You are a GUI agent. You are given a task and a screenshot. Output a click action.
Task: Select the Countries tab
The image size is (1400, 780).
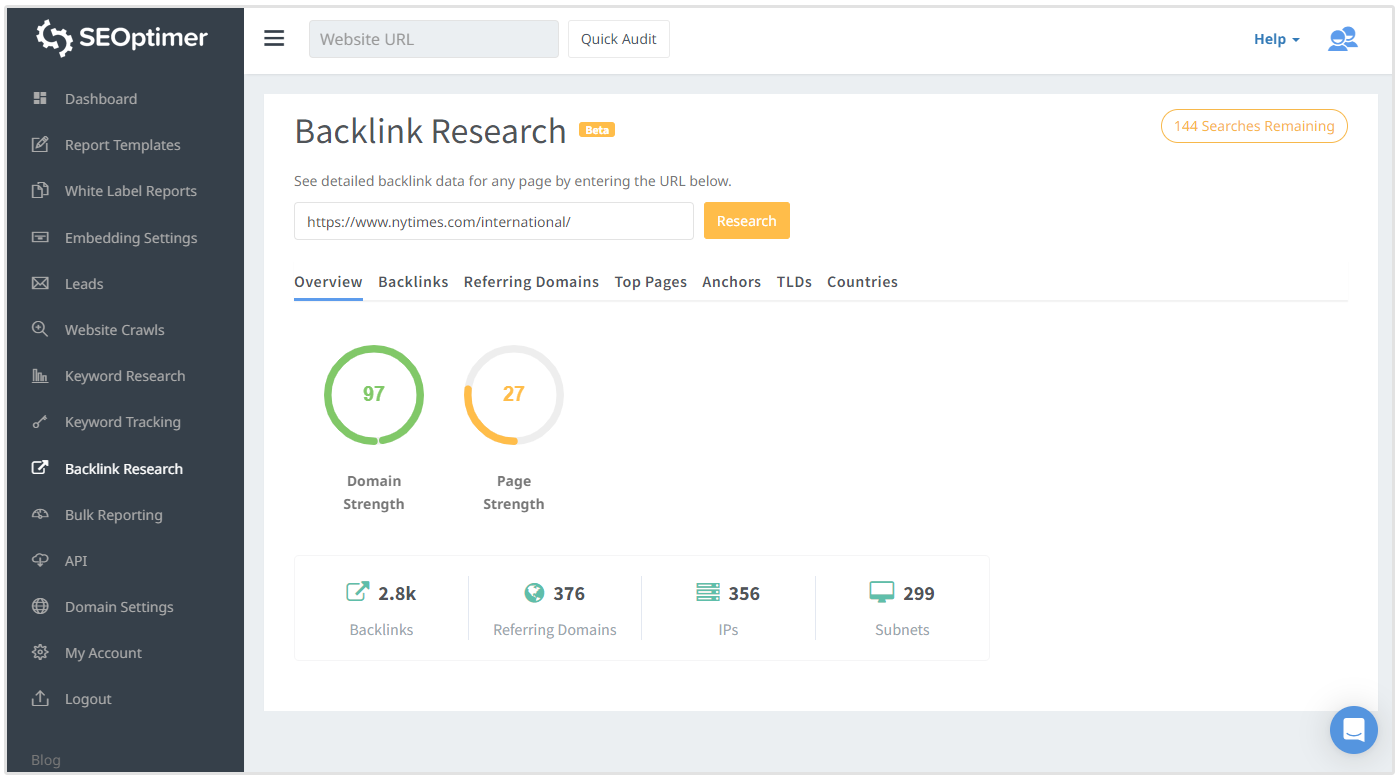(x=862, y=282)
